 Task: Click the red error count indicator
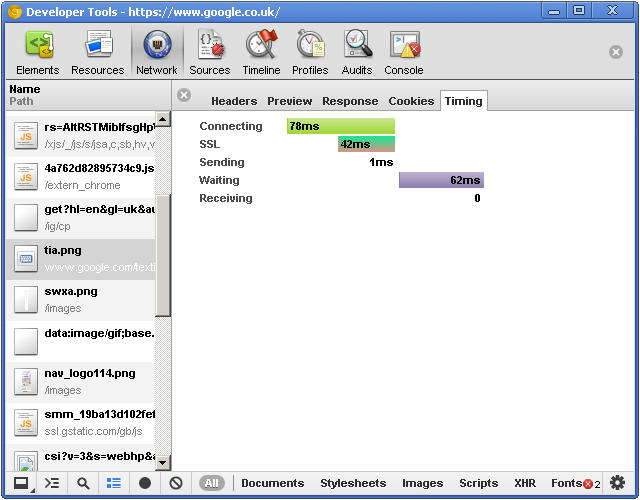coord(592,484)
